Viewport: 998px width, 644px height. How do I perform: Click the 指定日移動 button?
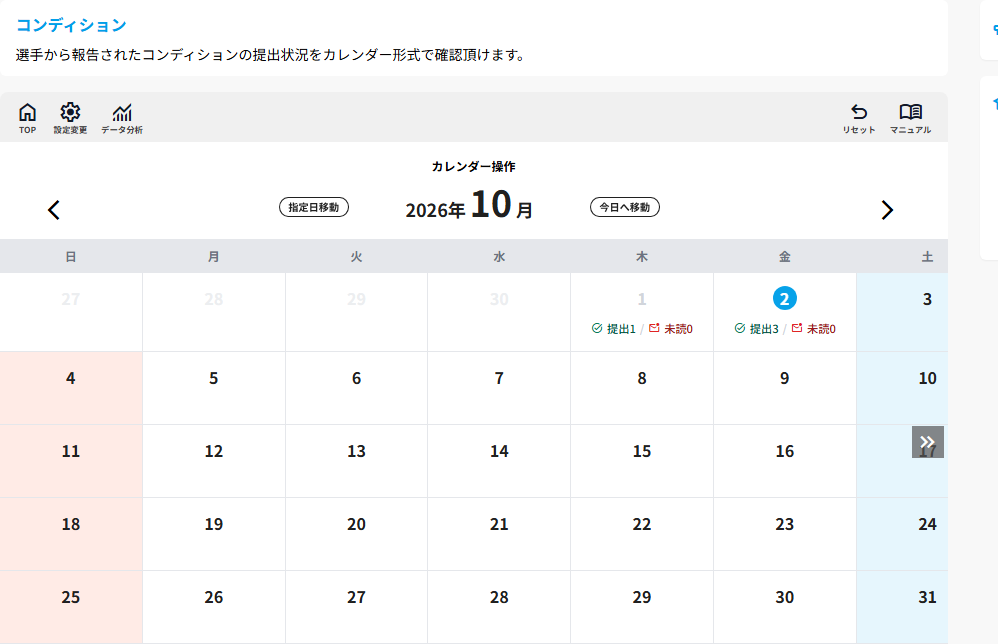coord(314,207)
